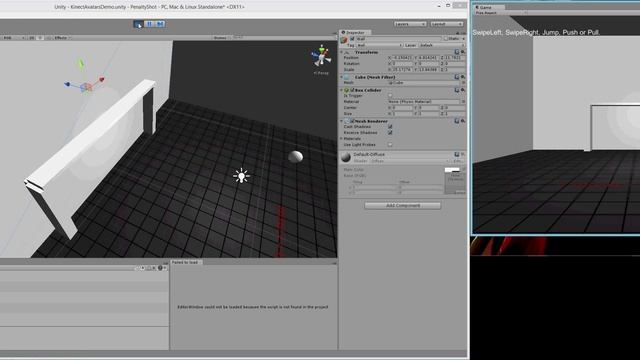
Task: Enable the Is Trigger checkbox
Action: 390,96
